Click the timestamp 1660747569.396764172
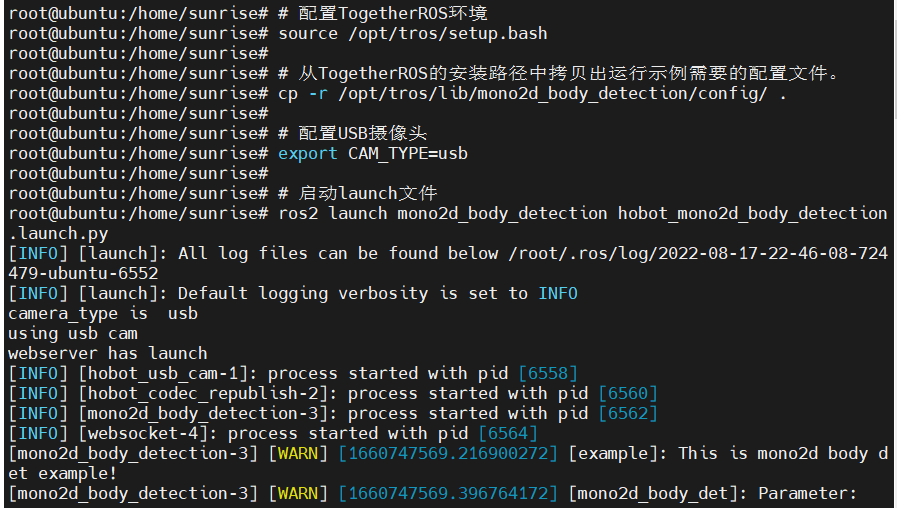This screenshot has height=508, width=897. pos(448,494)
